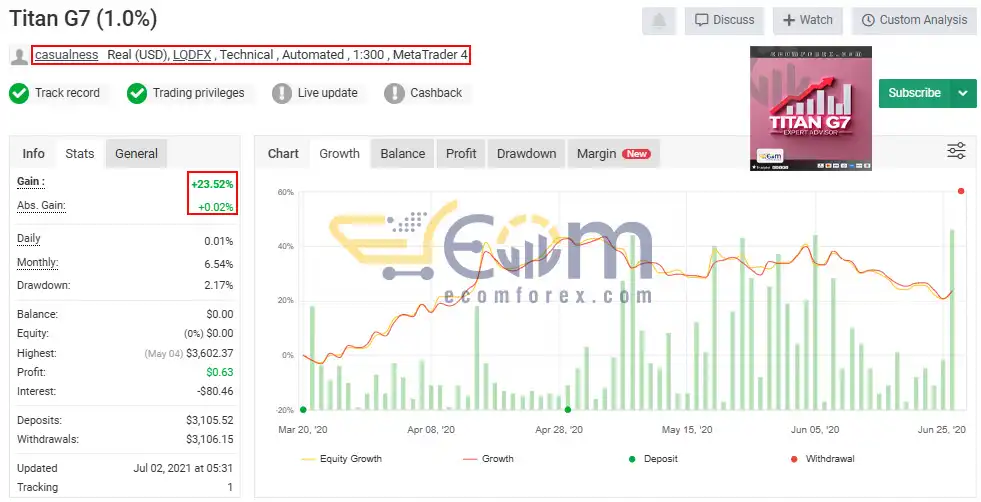
Task: Click the 6.54% monthly value
Action: (x=219, y=264)
